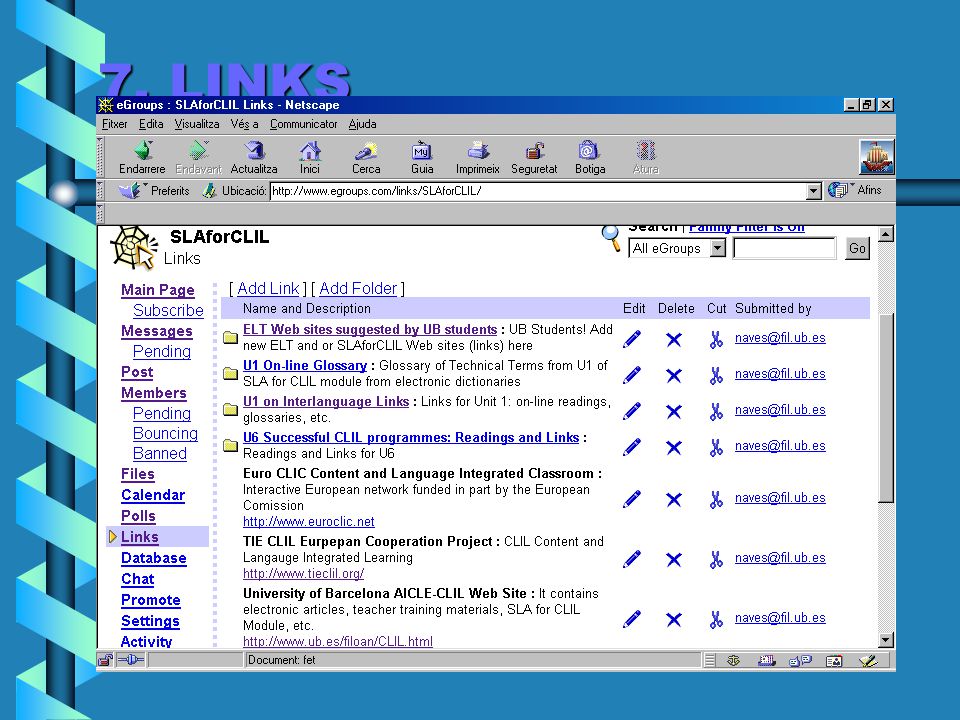Click the Subscribe sidebar link
The image size is (960, 720).
[x=168, y=310]
